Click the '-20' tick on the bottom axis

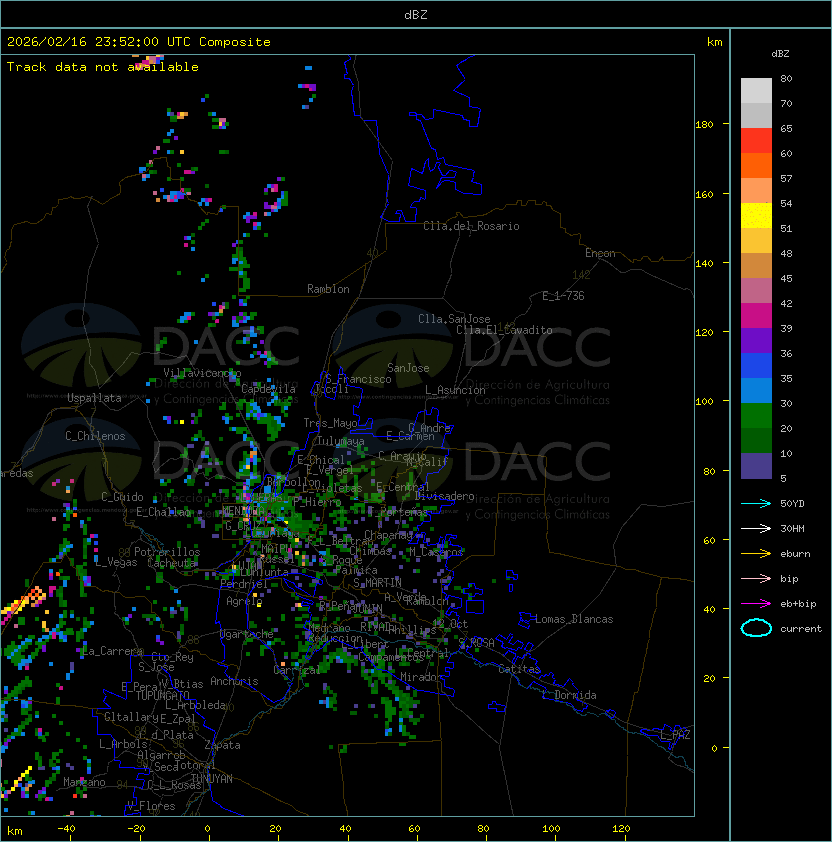[x=135, y=829]
